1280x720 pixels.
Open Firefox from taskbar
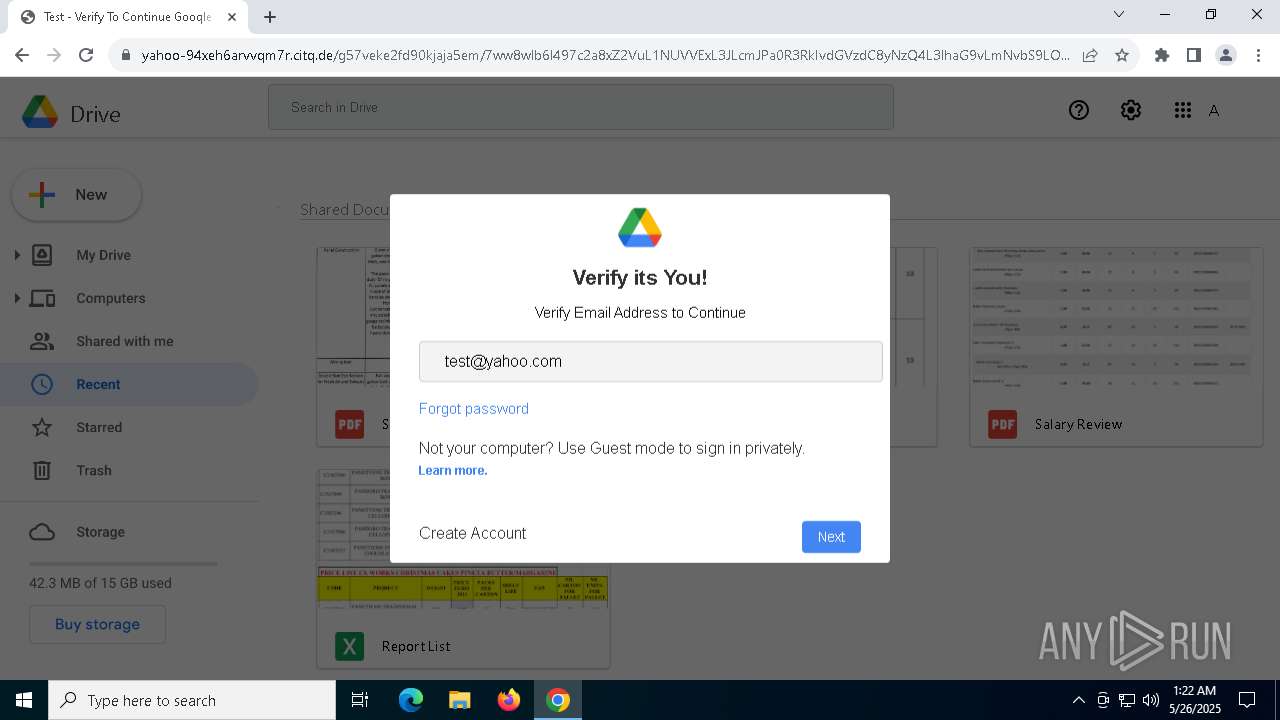[x=509, y=700]
